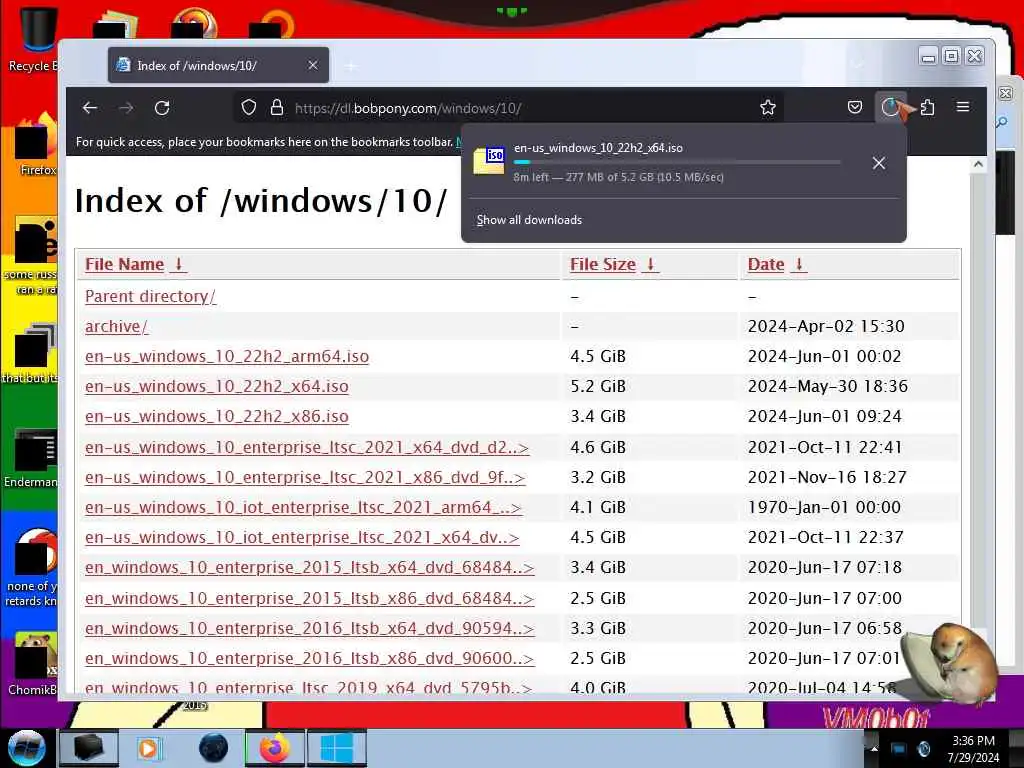
Task: Open enterprise_ltsc_2021_x64_dvd_d2 link
Action: pos(306,447)
